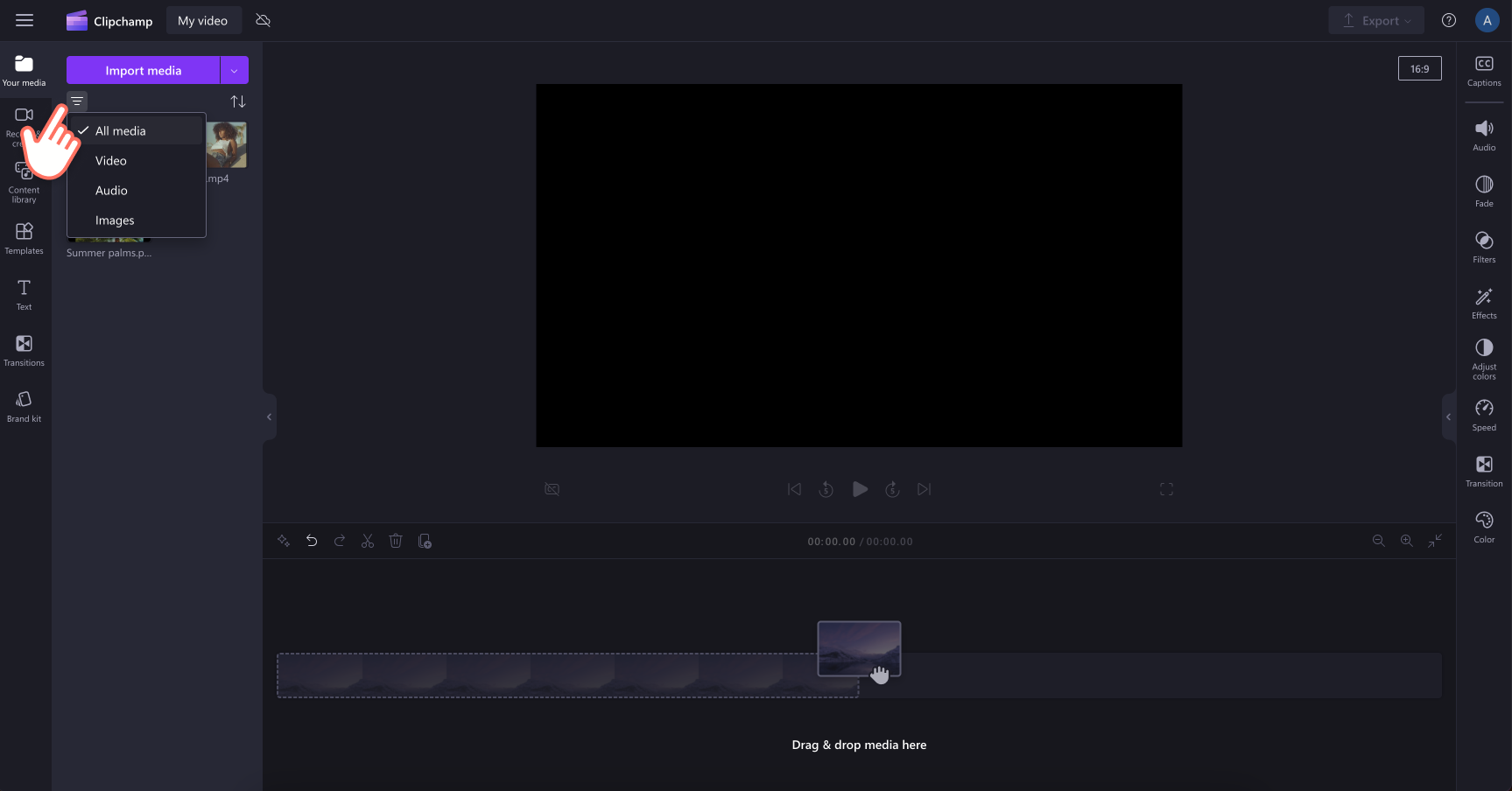This screenshot has width=1512, height=791.
Task: Click the timeline timecode 00:00.00
Action: click(x=831, y=542)
